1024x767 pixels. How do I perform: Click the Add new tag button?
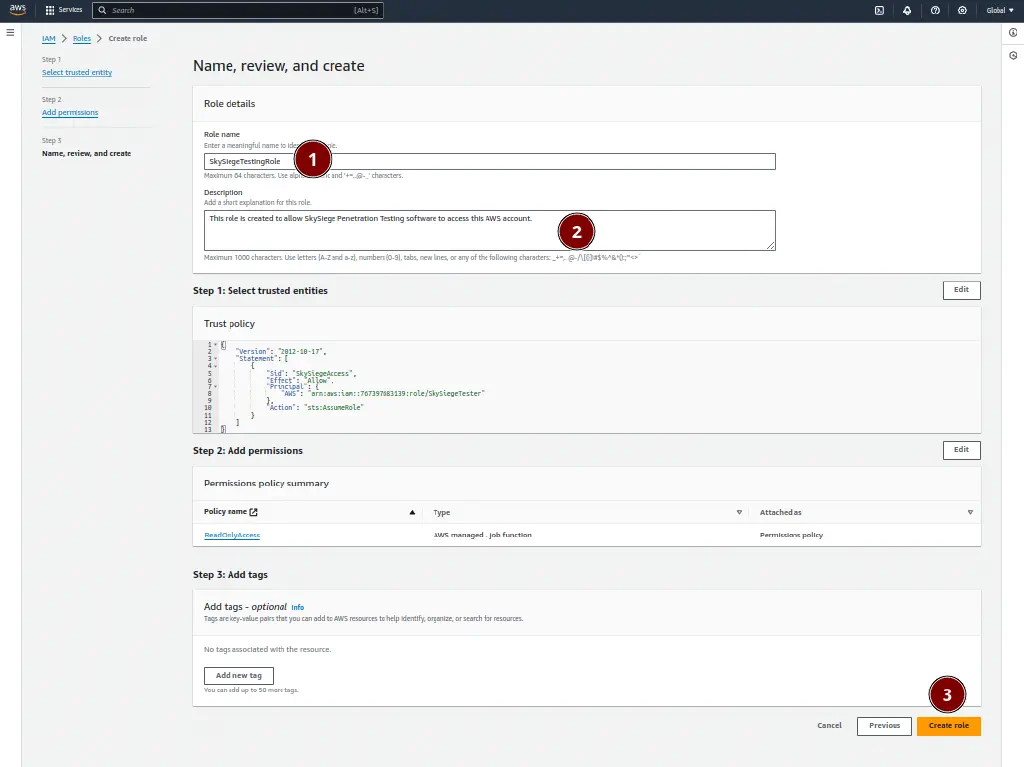238,676
